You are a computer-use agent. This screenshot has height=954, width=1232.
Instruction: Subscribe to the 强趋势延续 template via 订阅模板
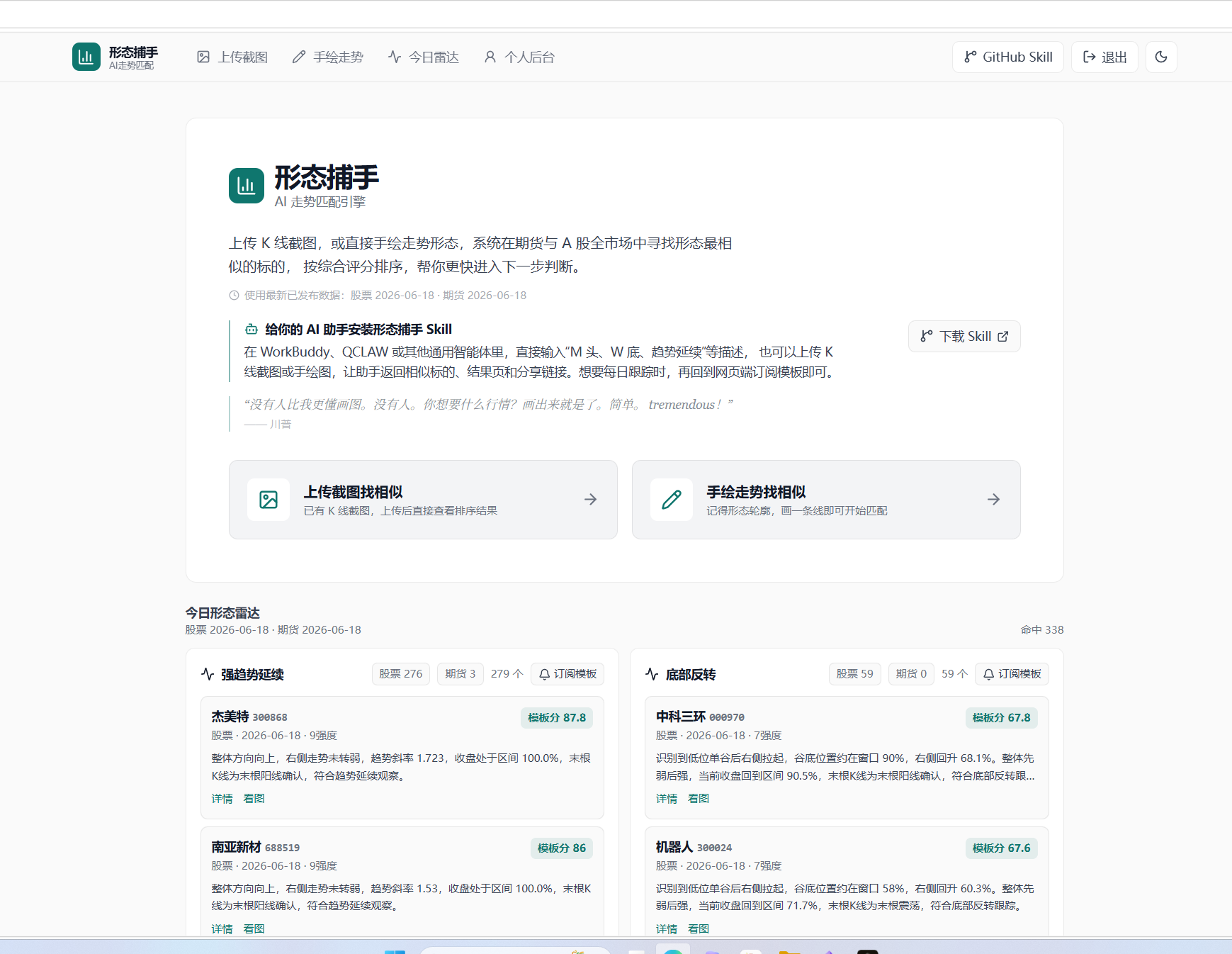(567, 674)
